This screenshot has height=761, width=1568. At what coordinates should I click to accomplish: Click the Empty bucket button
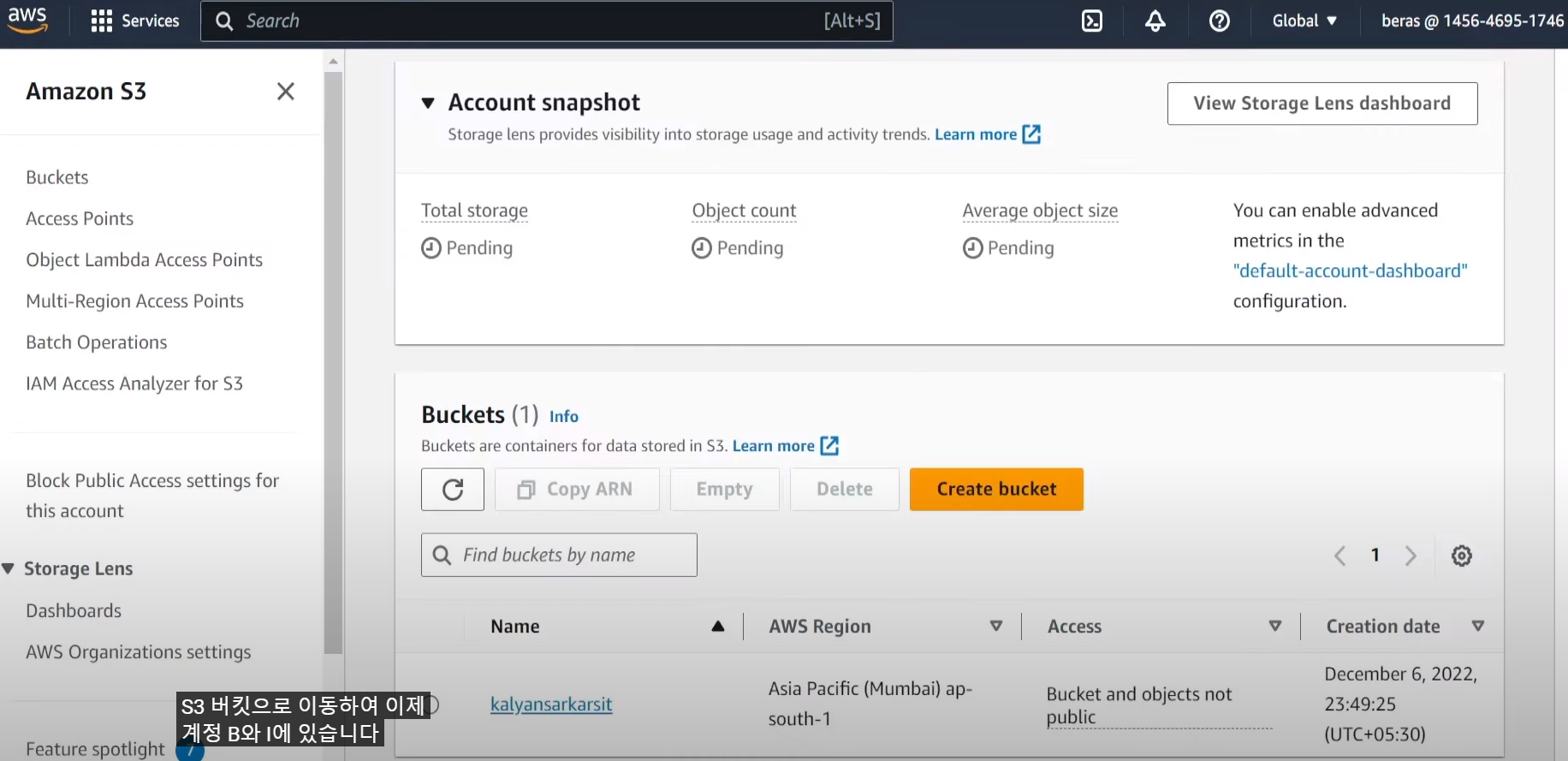(725, 490)
